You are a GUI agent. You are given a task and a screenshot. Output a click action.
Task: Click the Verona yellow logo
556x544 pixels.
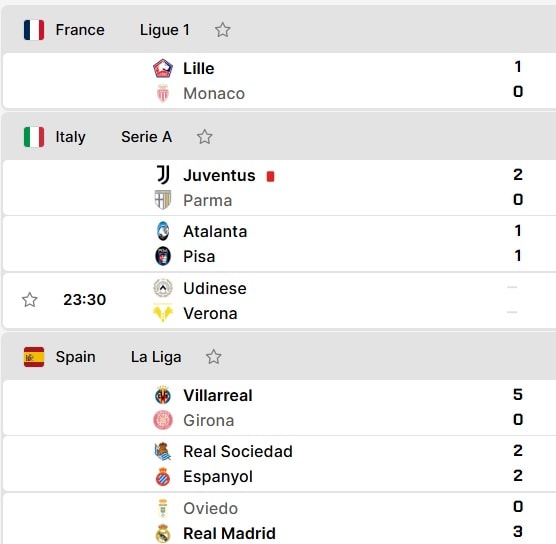(x=163, y=313)
